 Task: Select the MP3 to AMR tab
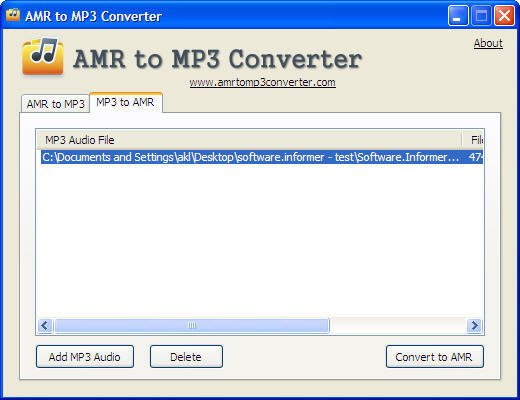tap(125, 102)
